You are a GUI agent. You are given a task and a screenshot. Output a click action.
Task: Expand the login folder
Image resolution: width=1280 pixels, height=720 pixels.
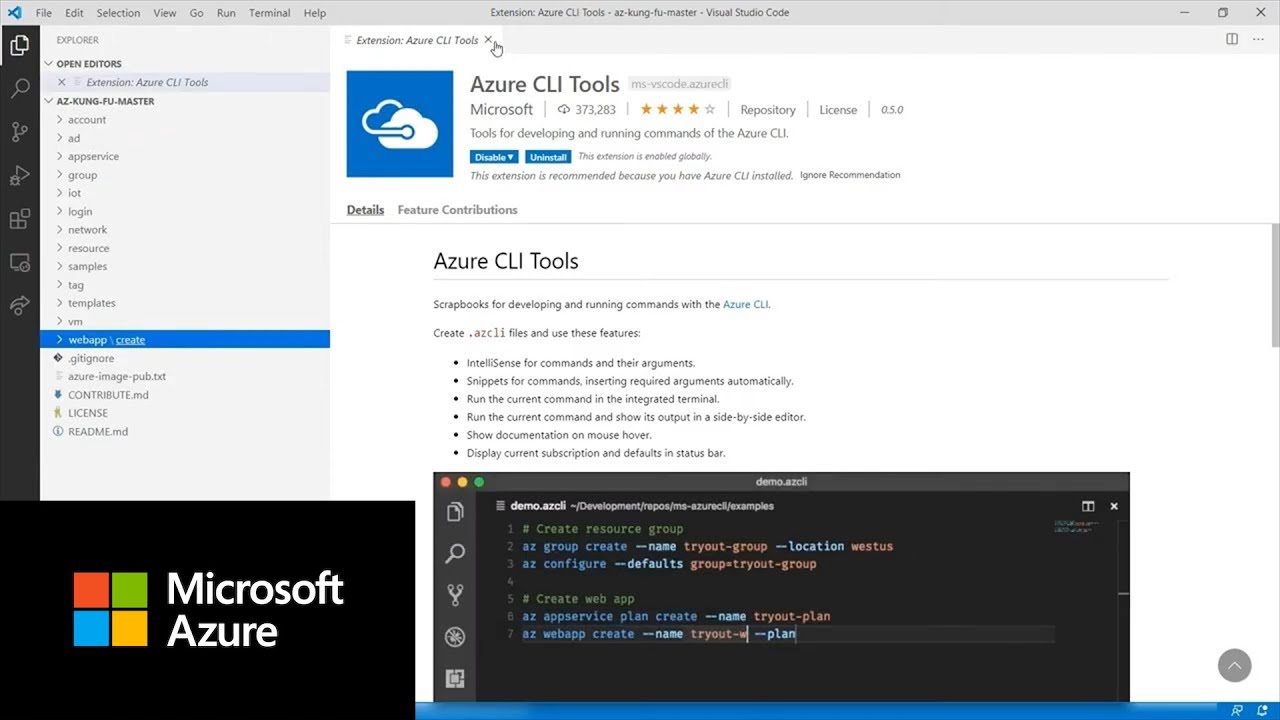[x=185, y=211]
